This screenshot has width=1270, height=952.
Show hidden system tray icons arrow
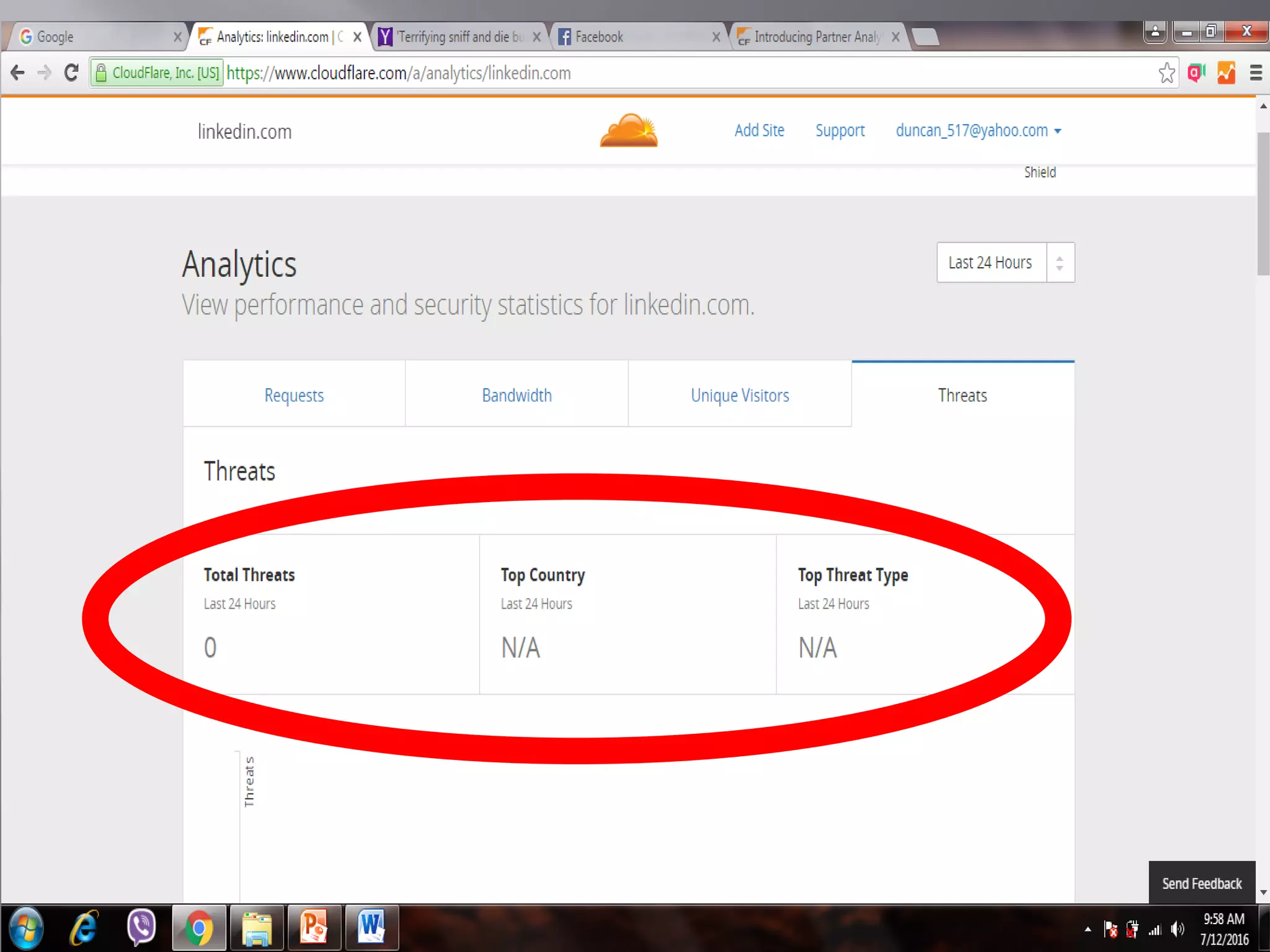pyautogui.click(x=1088, y=929)
